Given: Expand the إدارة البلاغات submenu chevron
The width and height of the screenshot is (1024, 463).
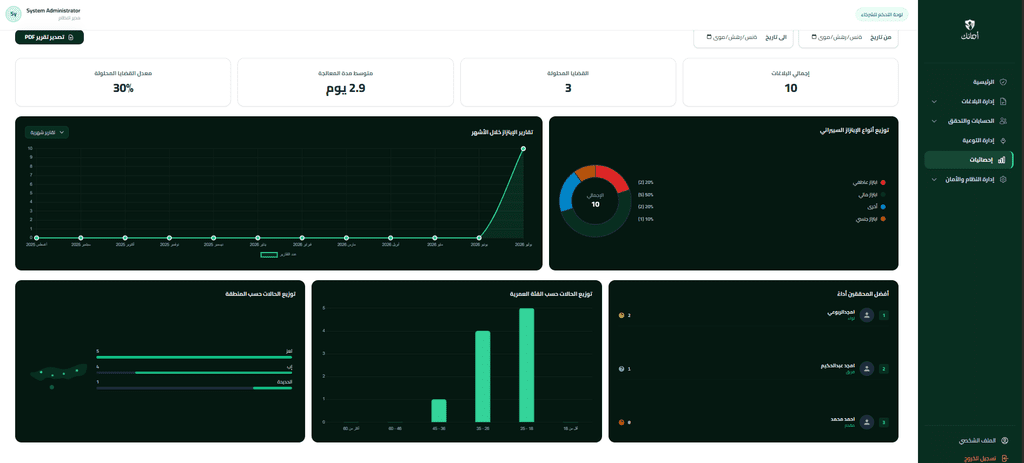Looking at the screenshot, I should 934,102.
